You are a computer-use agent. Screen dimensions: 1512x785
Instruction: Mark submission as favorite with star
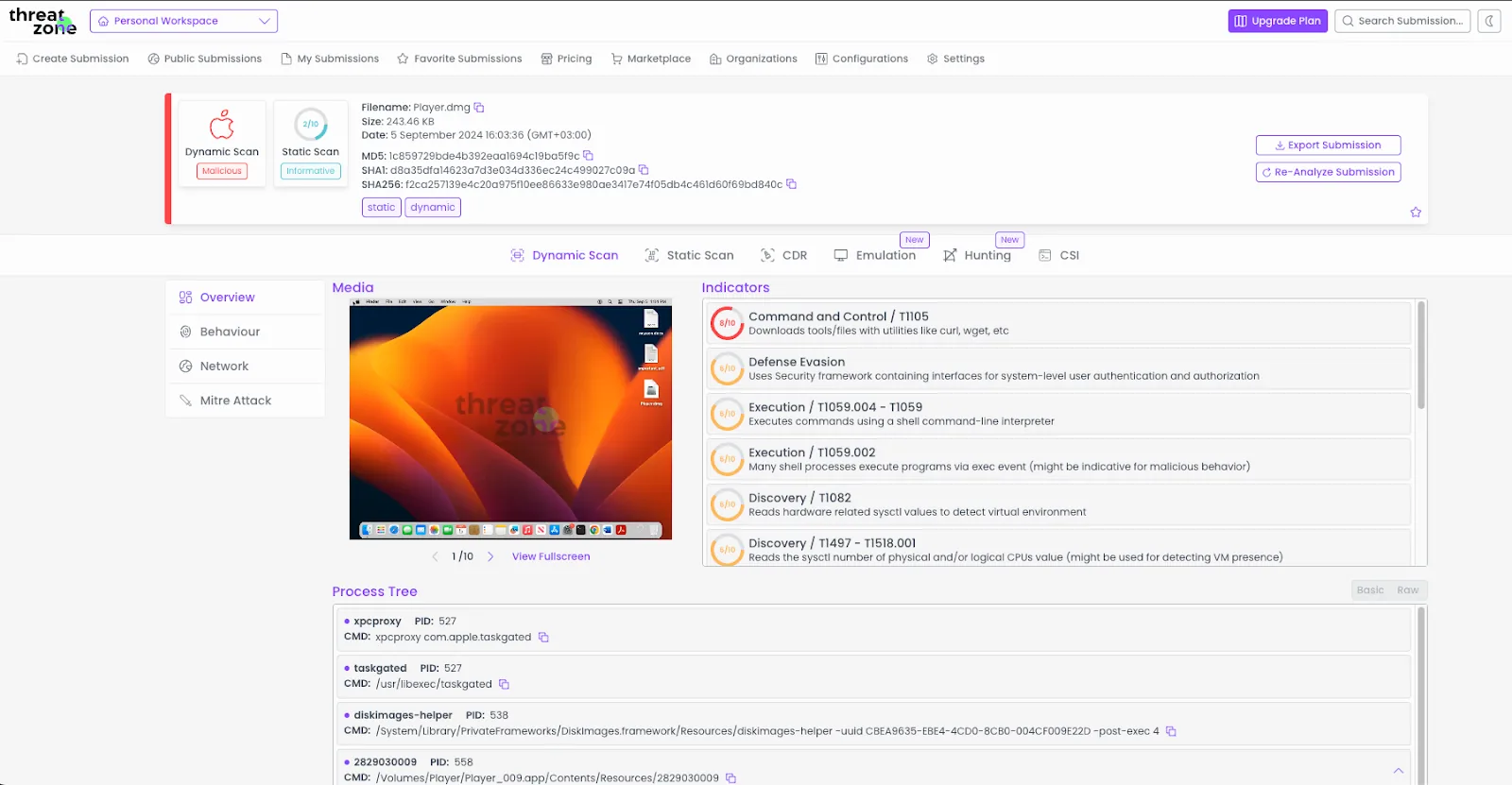click(1416, 213)
